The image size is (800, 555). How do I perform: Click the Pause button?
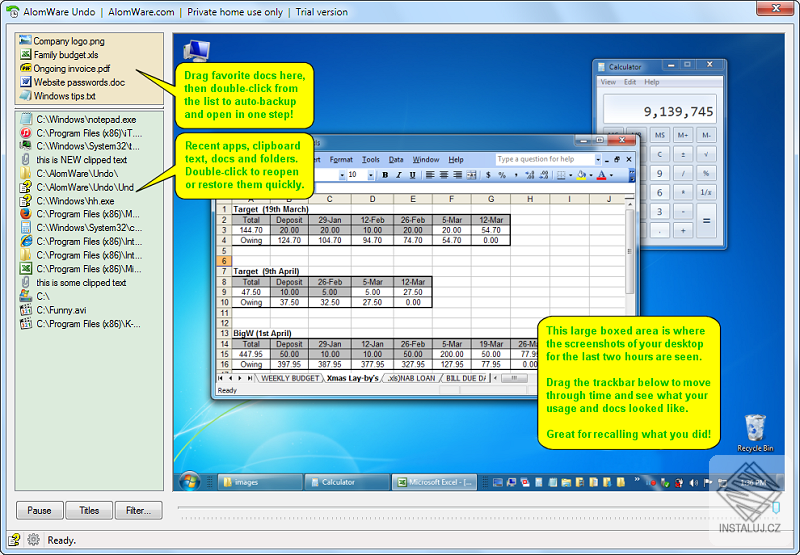39,510
